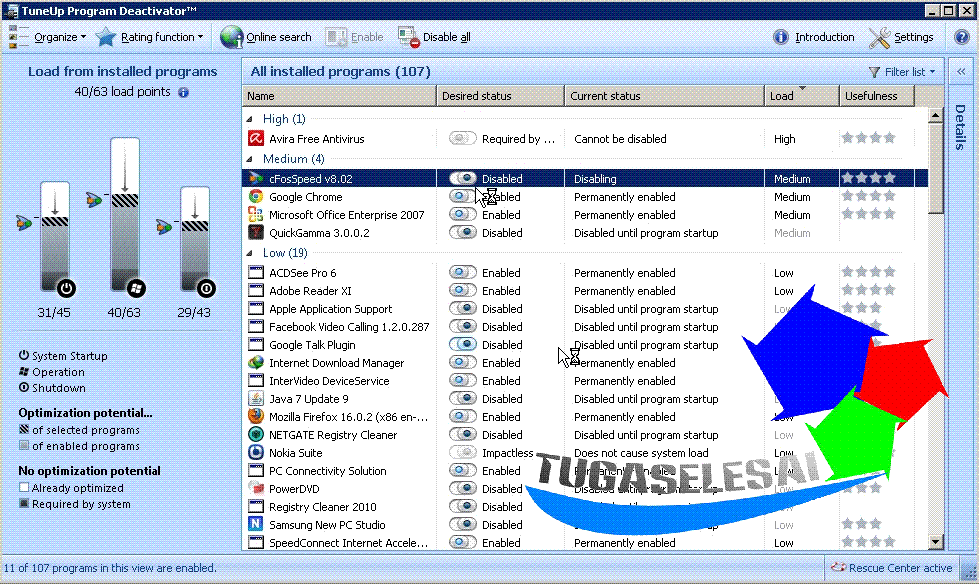This screenshot has width=979, height=585.
Task: Click the Enable toolbar button
Action: 355,37
